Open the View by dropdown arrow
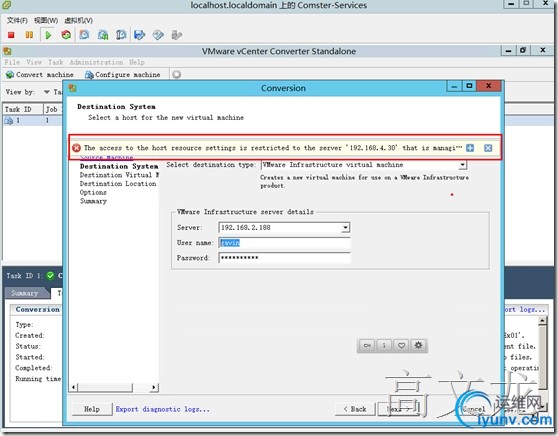 click(x=47, y=92)
